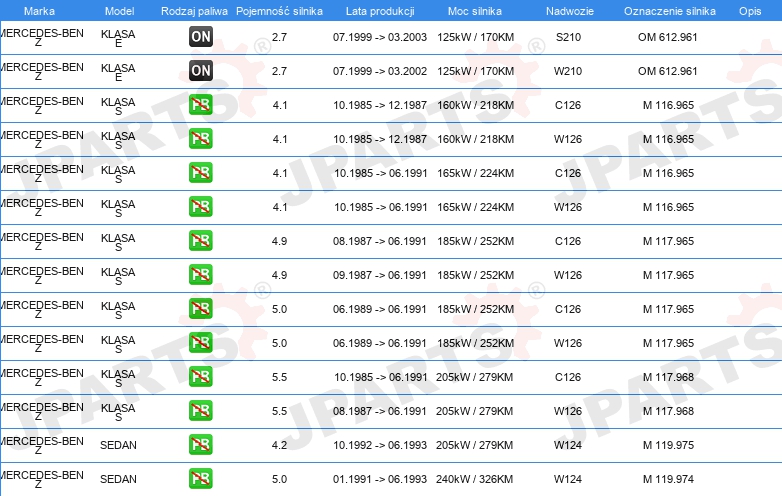Click the PB icon for the 4.2 Sedan W124
Screen dimensions: 782x496
point(200,445)
